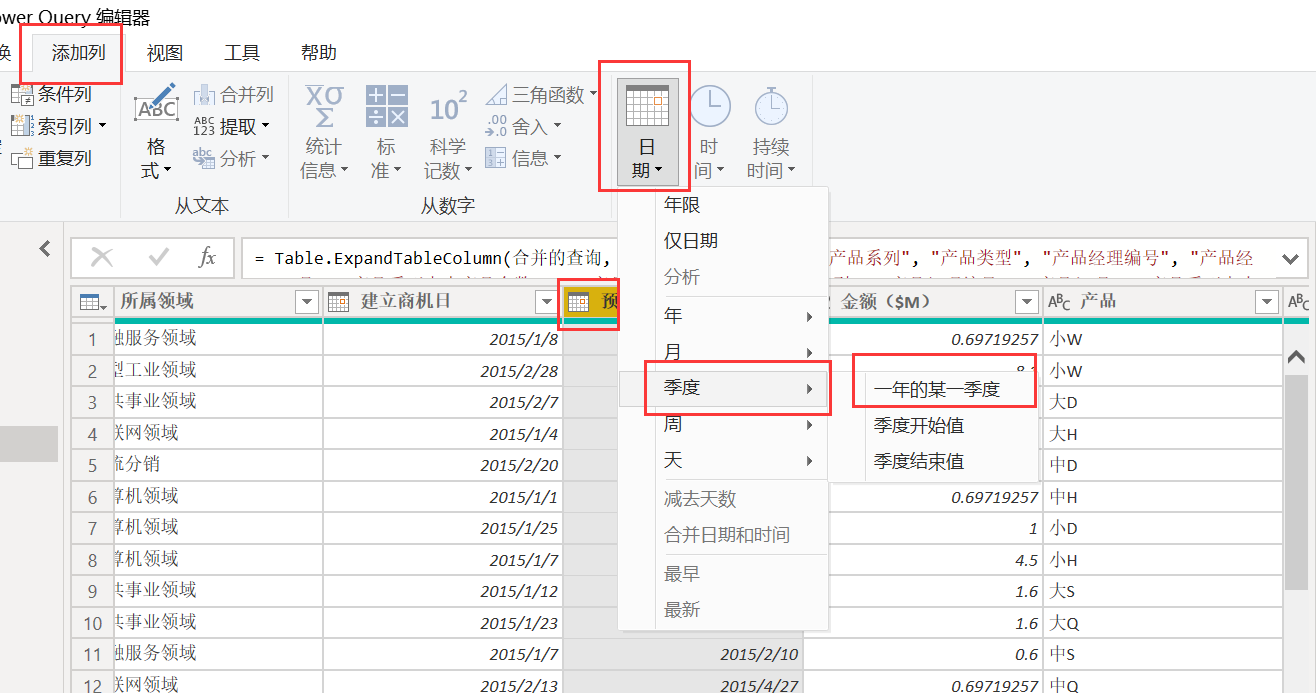
Task: Click cell 2015/2/20 in row 5
Action: coord(443,466)
